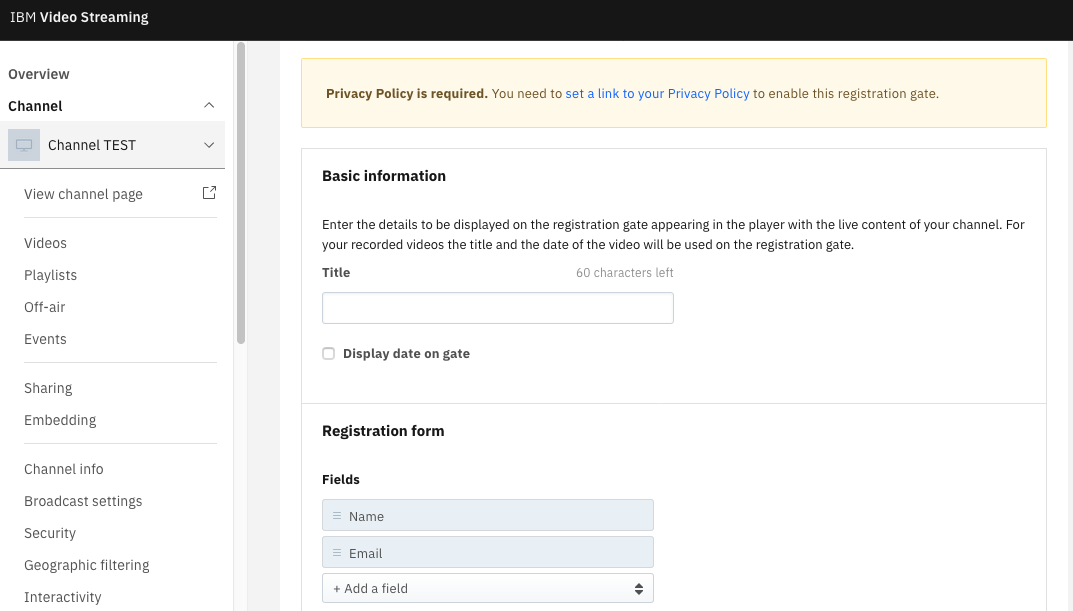Open the Sharing settings

click(48, 388)
